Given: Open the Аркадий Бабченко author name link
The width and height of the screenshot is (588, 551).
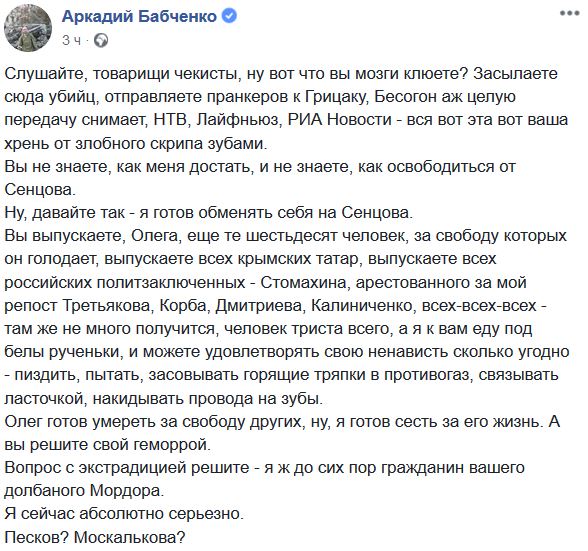Looking at the screenshot, I should [x=139, y=17].
